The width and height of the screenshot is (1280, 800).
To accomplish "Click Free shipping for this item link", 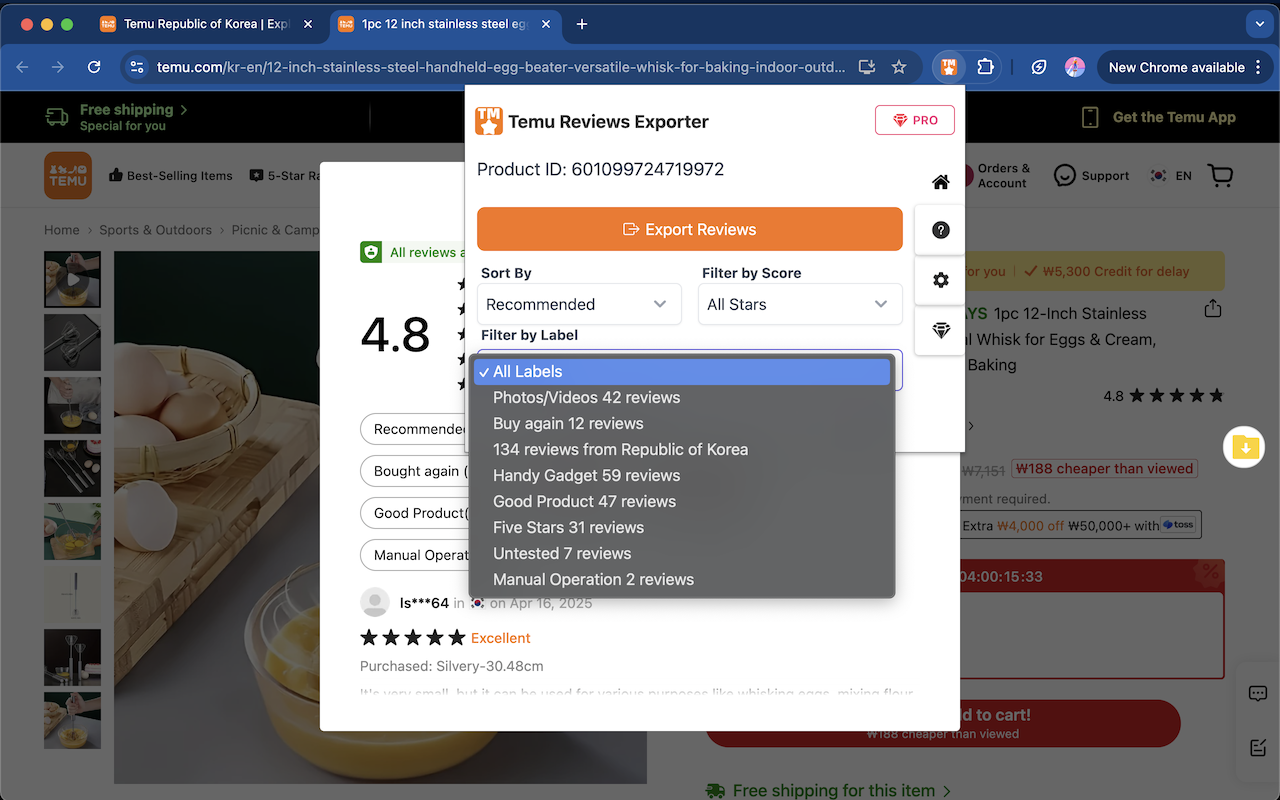I will (829, 791).
